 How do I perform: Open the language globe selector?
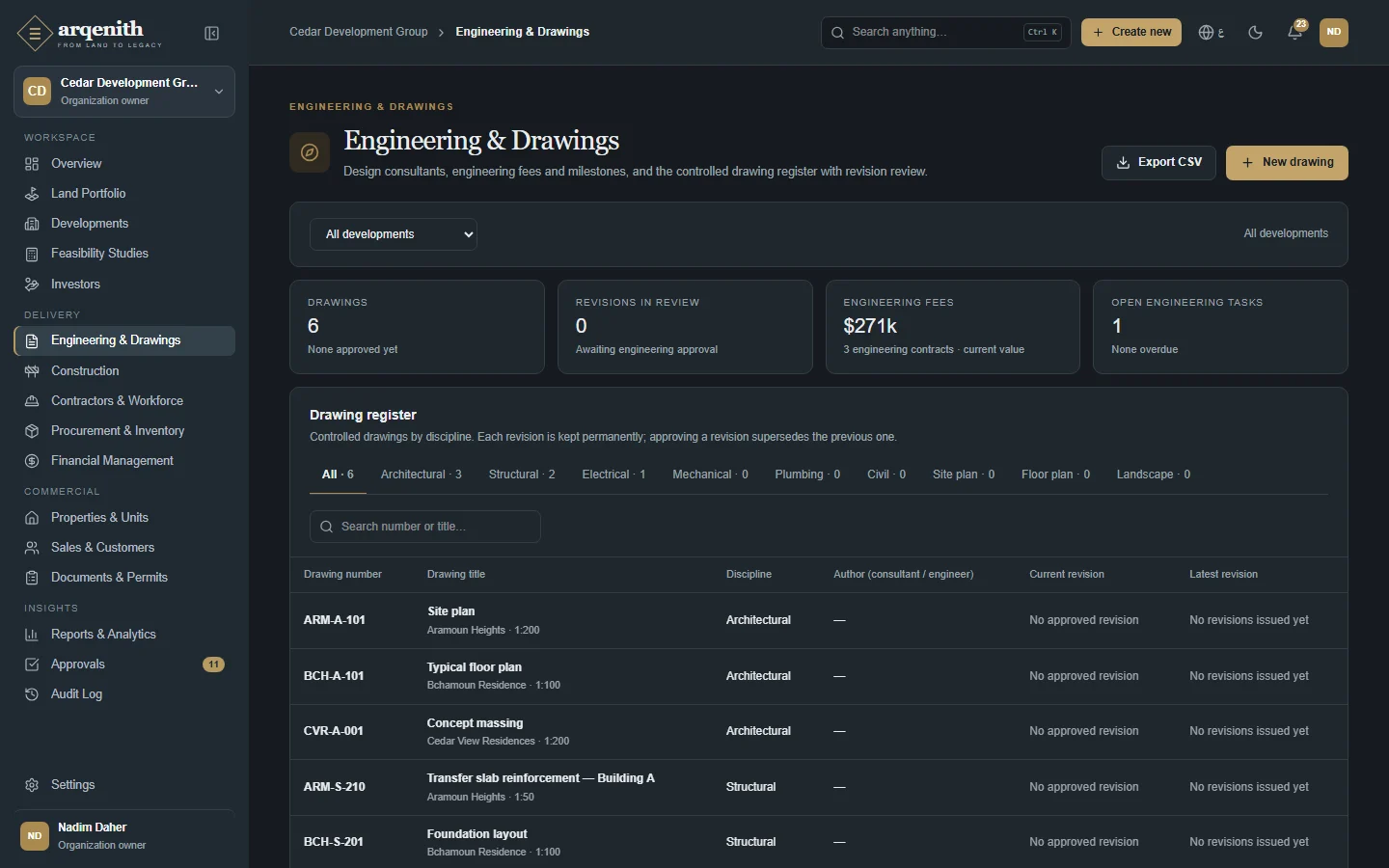pyautogui.click(x=1212, y=32)
